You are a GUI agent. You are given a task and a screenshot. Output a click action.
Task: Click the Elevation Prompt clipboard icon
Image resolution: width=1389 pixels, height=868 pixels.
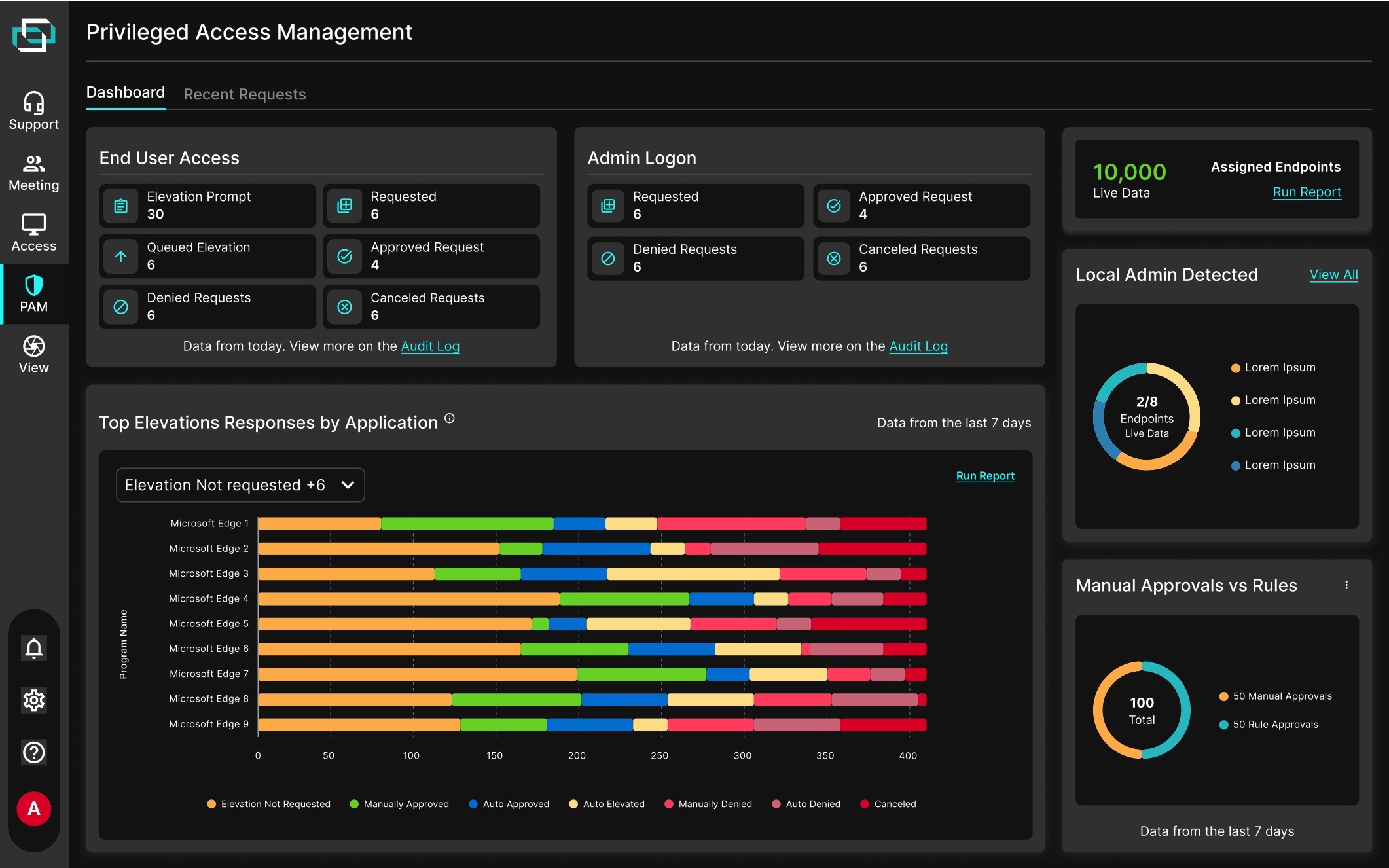point(121,206)
